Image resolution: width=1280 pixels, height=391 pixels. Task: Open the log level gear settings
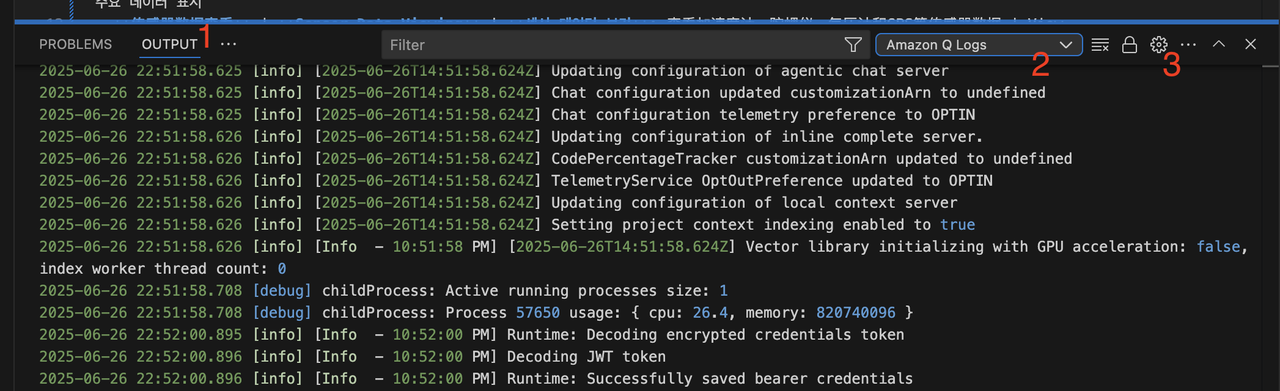click(x=1159, y=44)
